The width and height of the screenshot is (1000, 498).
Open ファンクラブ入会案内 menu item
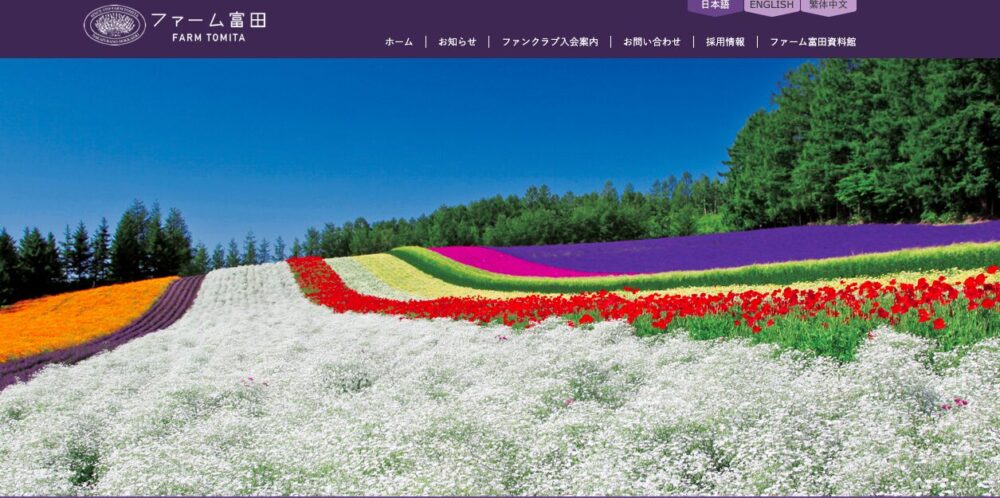(549, 42)
